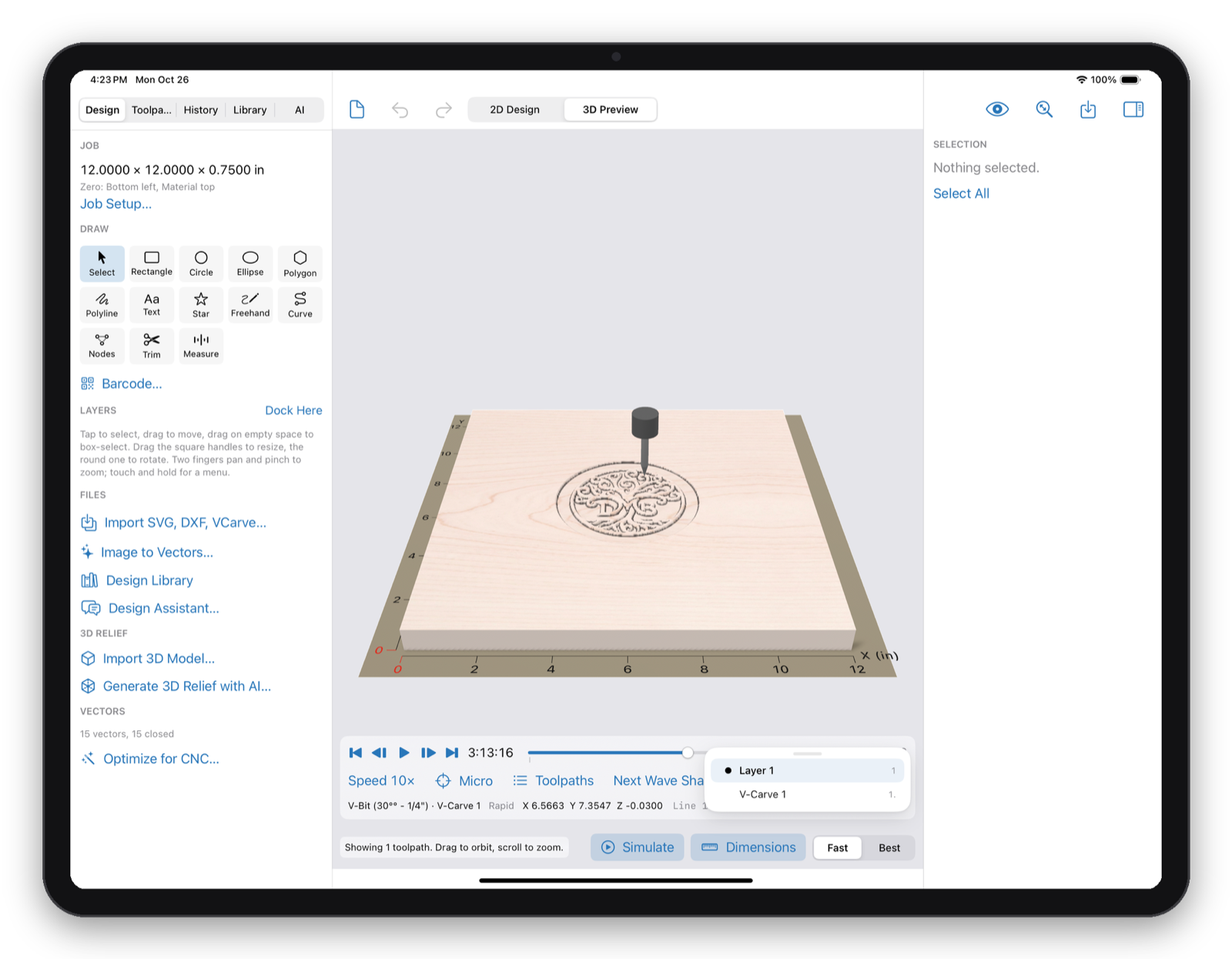1232x959 pixels.
Task: Toggle the Dimensions button
Action: tap(748, 847)
